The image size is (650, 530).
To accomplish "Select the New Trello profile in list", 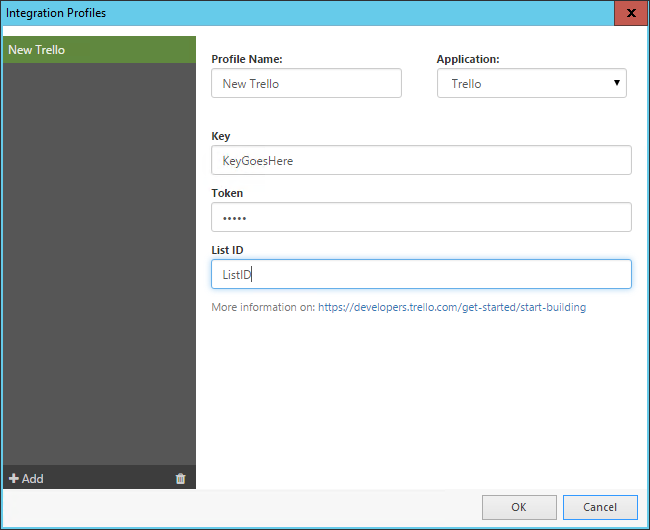I will pyautogui.click(x=99, y=50).
